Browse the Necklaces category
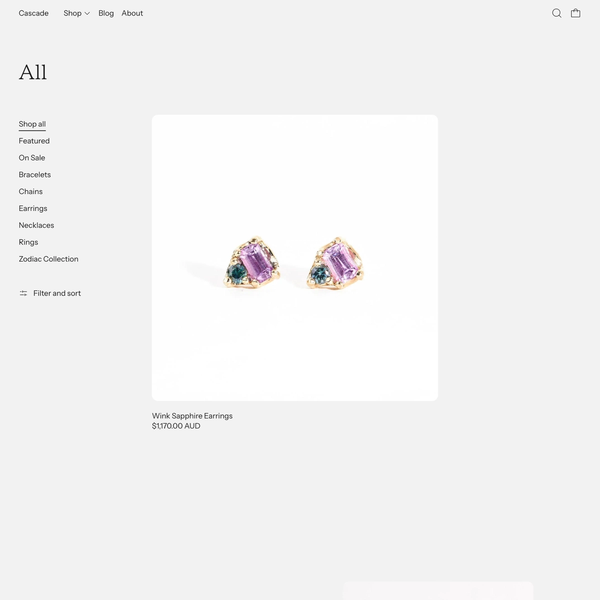Viewport: 600px width, 600px height. (36, 225)
